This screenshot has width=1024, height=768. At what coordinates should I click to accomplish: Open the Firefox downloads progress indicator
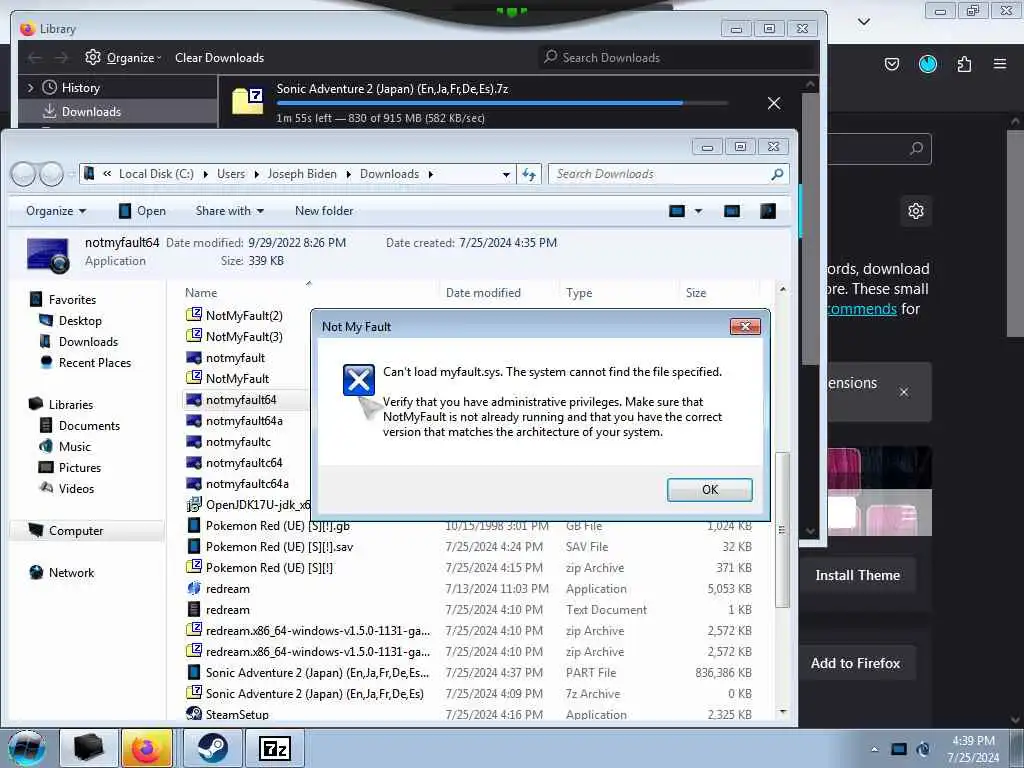927,64
